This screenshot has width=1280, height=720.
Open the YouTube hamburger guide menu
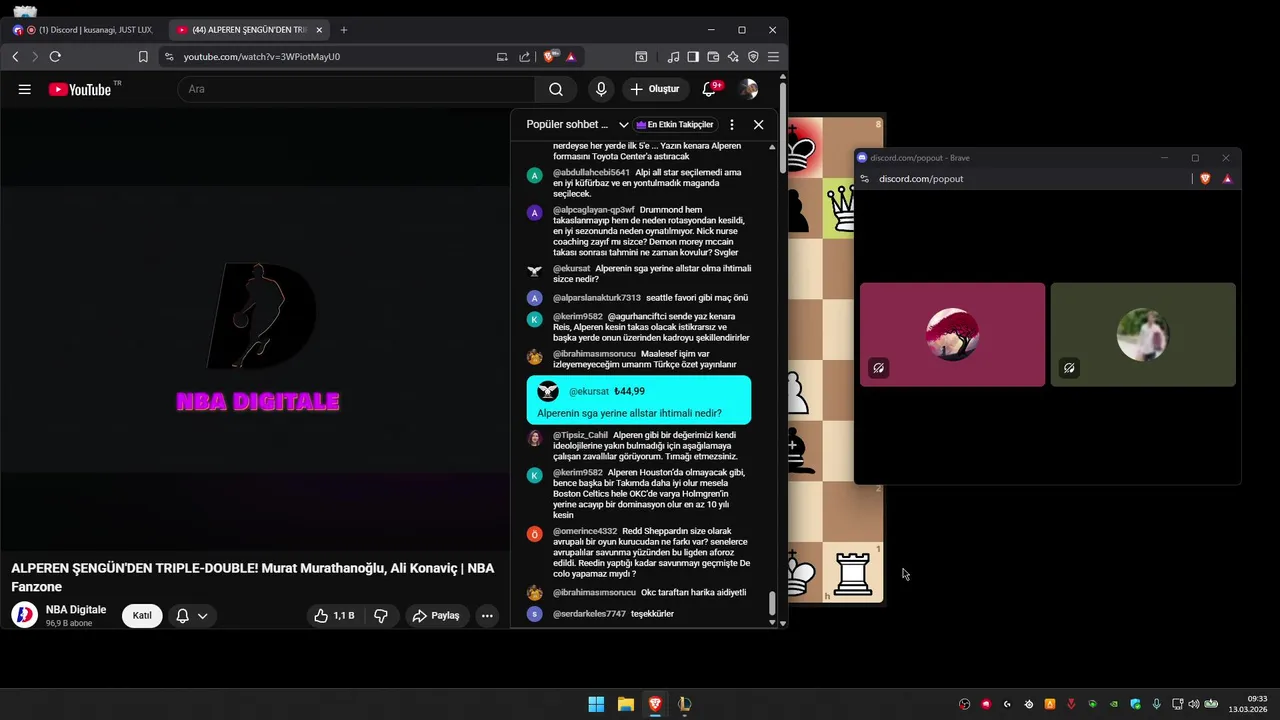24,89
